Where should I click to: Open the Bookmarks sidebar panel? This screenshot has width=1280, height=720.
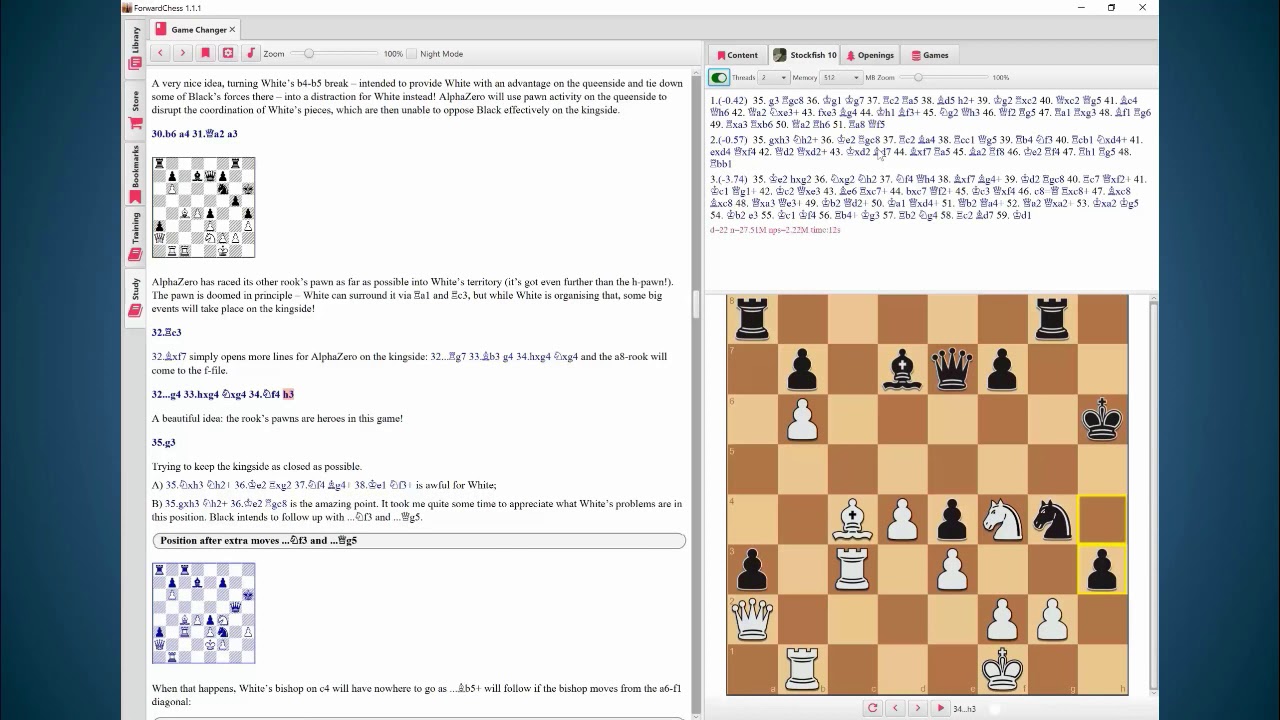click(135, 174)
